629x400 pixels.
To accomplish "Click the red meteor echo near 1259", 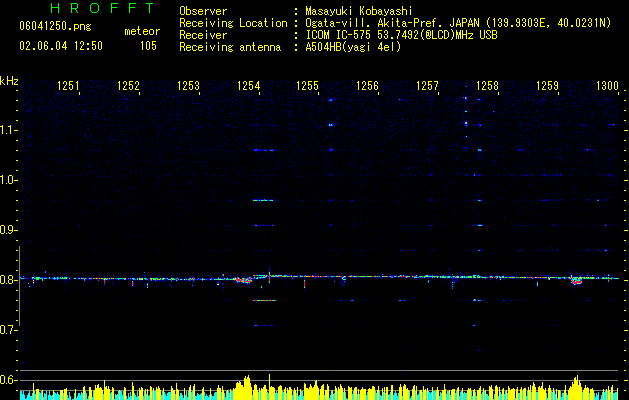I will 576,280.
